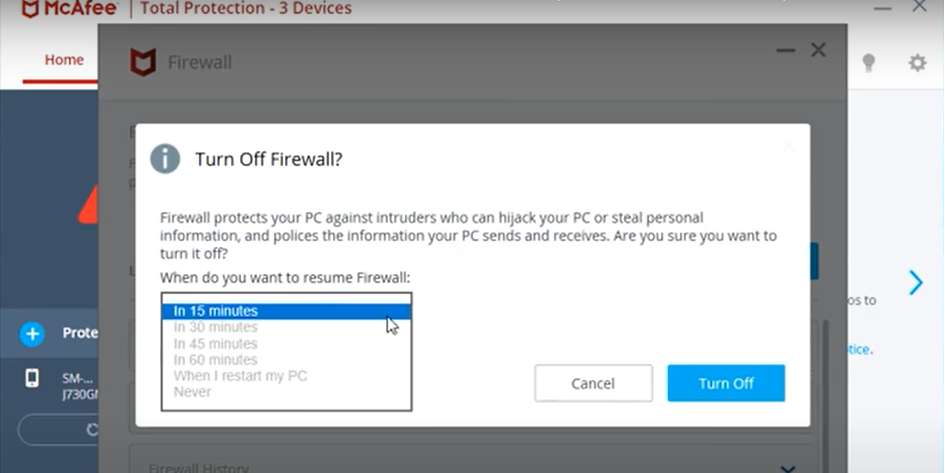Screen dimensions: 945x473
Task: Click the right arrow chevron on the panel
Action: tap(915, 283)
